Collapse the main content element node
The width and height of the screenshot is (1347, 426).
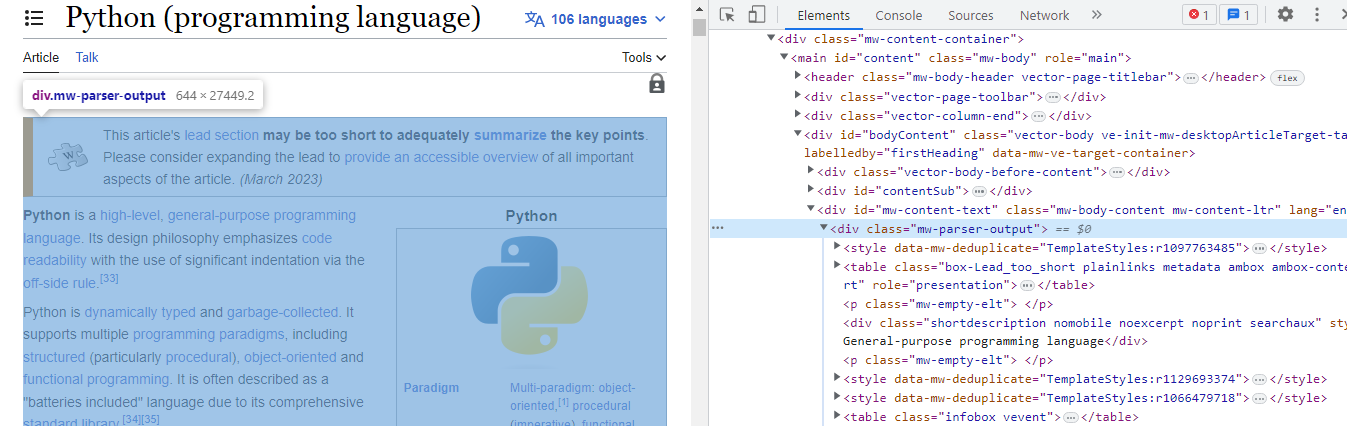point(785,58)
